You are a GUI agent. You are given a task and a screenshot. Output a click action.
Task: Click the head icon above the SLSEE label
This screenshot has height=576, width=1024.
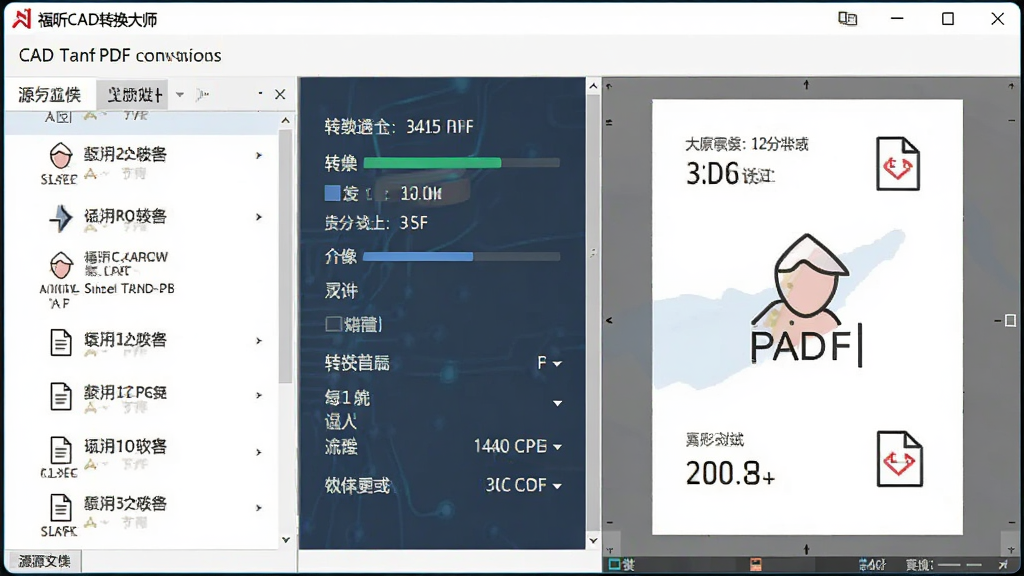pos(61,157)
